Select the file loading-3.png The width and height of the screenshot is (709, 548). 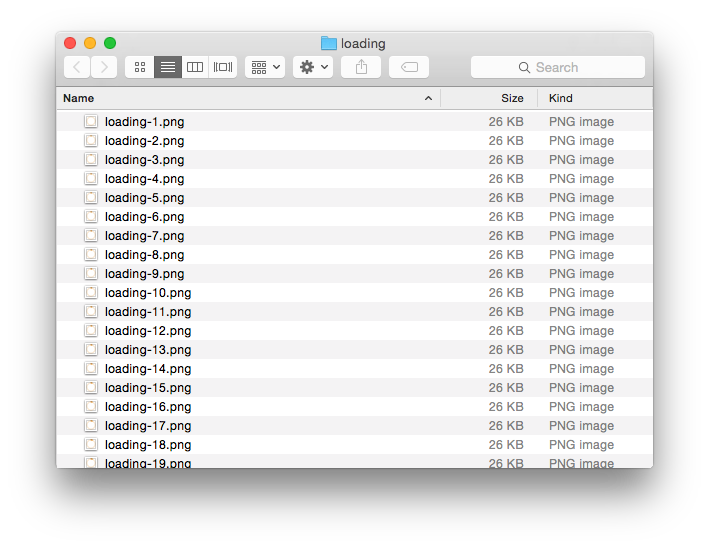tap(354, 160)
